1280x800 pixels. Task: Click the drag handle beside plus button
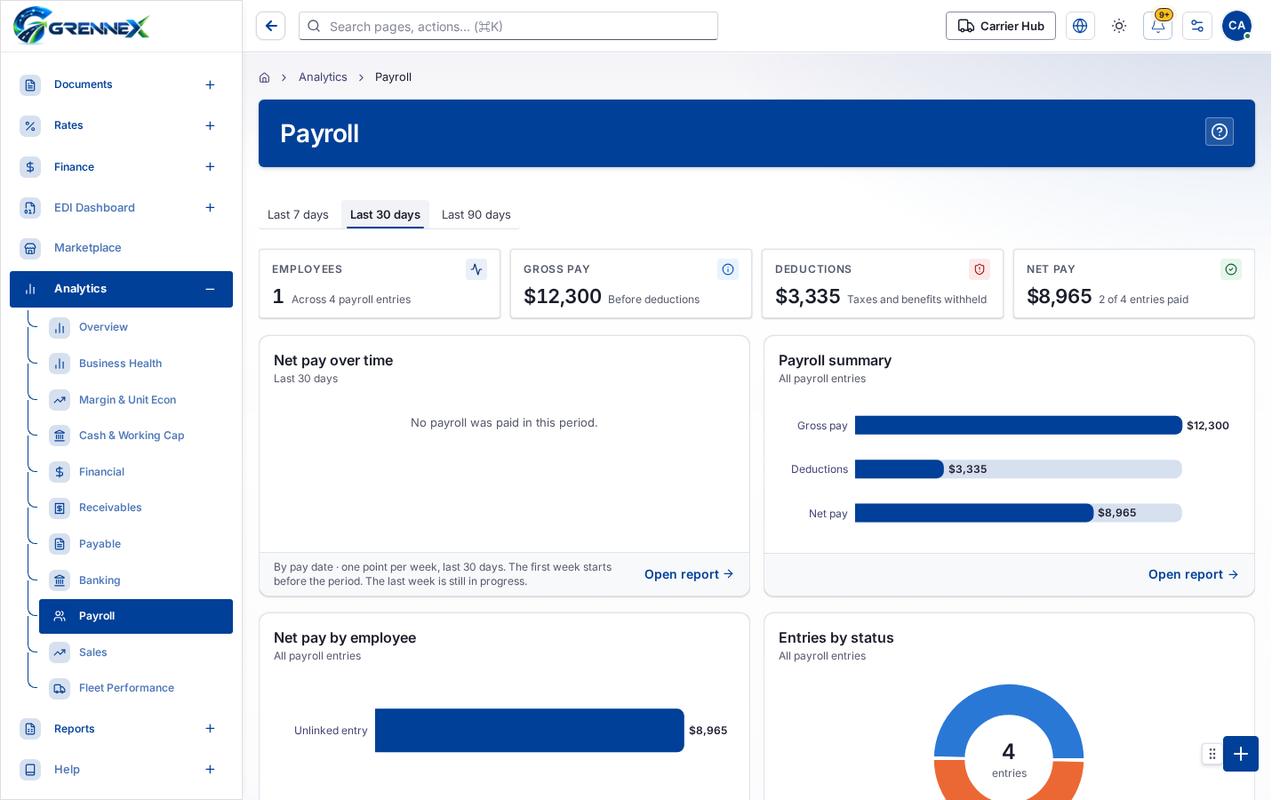pyautogui.click(x=1212, y=754)
